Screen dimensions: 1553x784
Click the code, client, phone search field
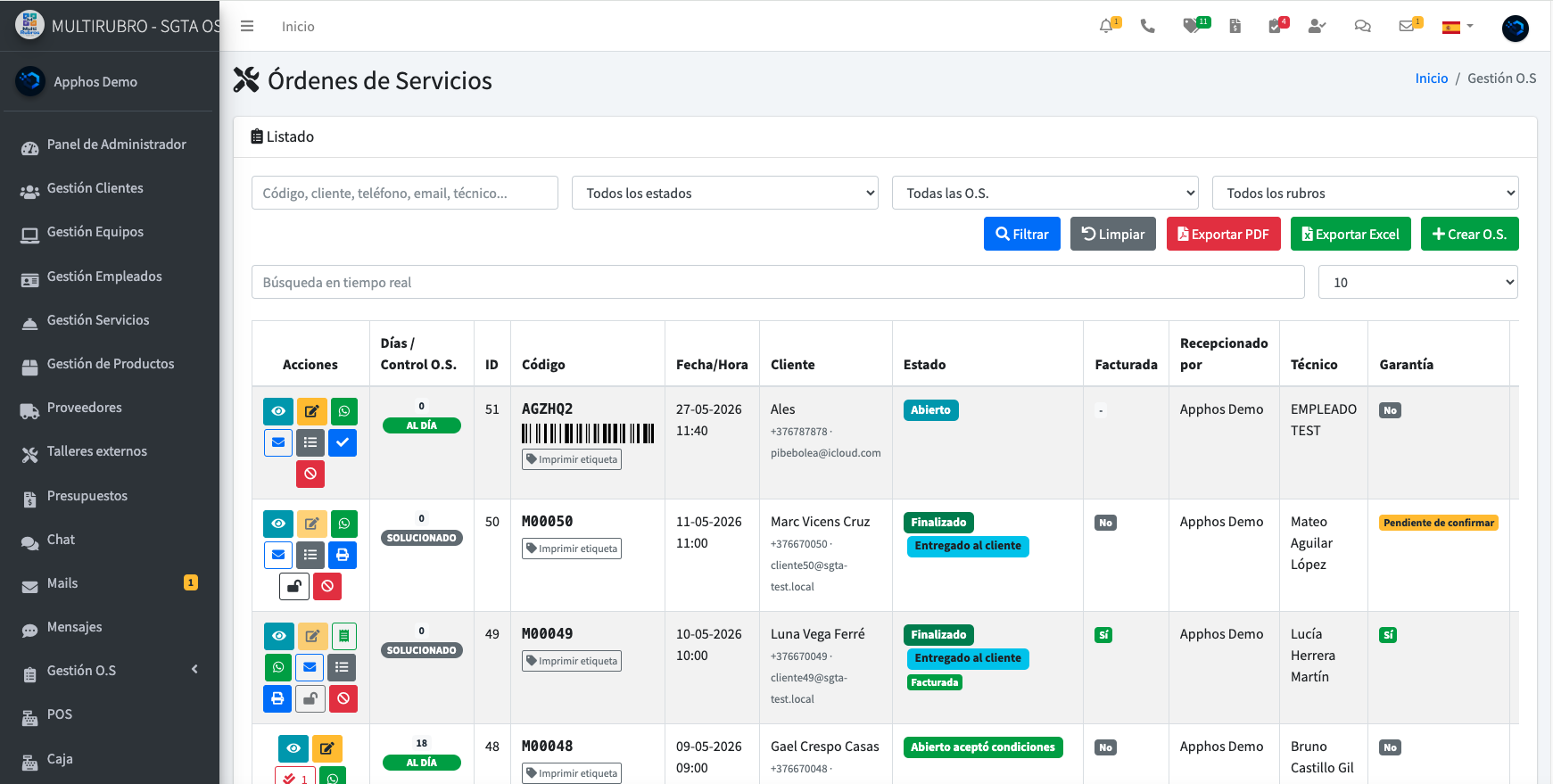coord(405,193)
